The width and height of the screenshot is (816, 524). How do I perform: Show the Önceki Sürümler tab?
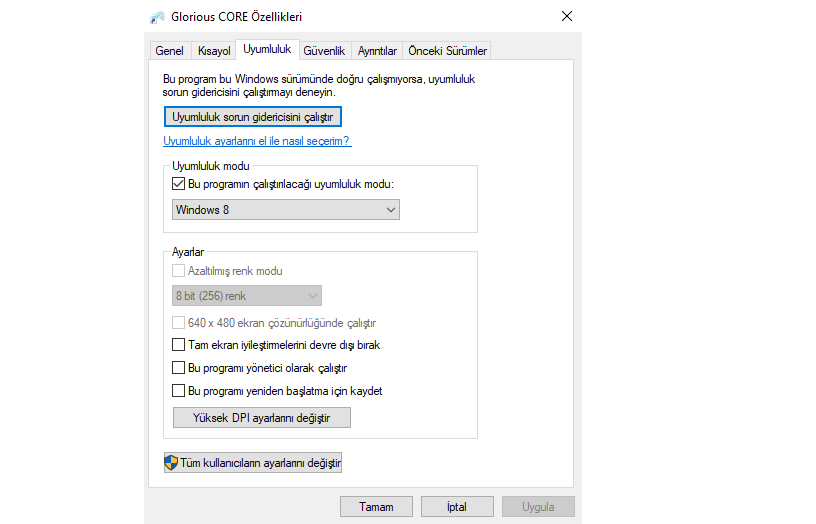(x=447, y=51)
